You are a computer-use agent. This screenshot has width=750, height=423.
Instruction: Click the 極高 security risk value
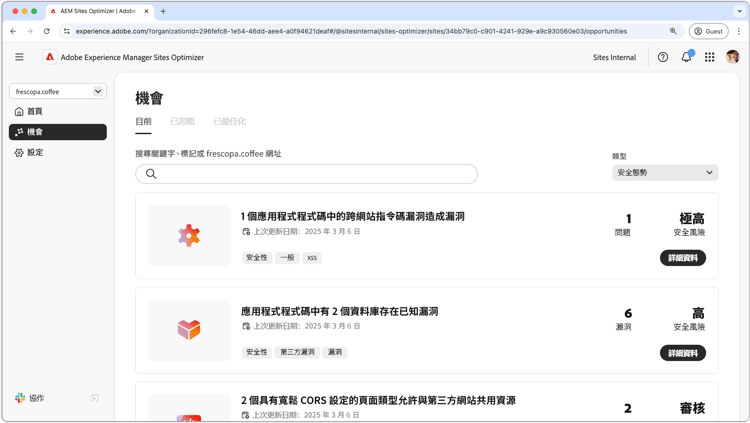692,219
